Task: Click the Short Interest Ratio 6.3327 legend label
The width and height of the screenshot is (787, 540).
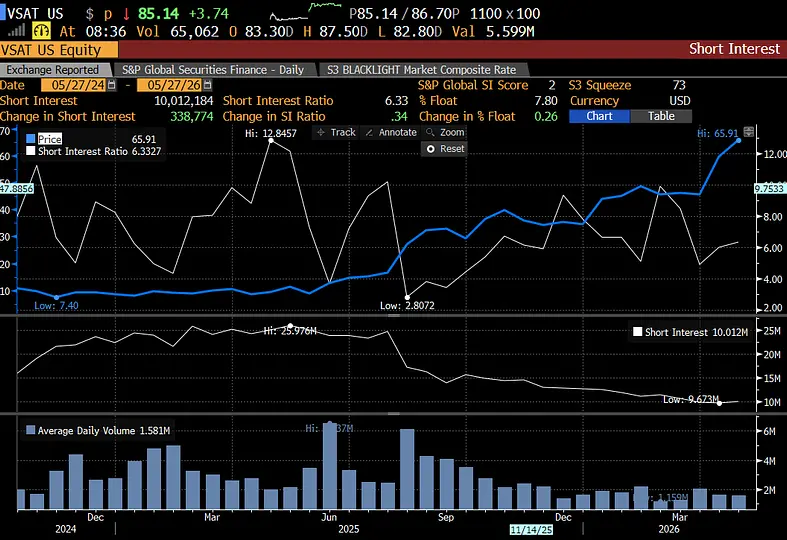Action: click(99, 151)
